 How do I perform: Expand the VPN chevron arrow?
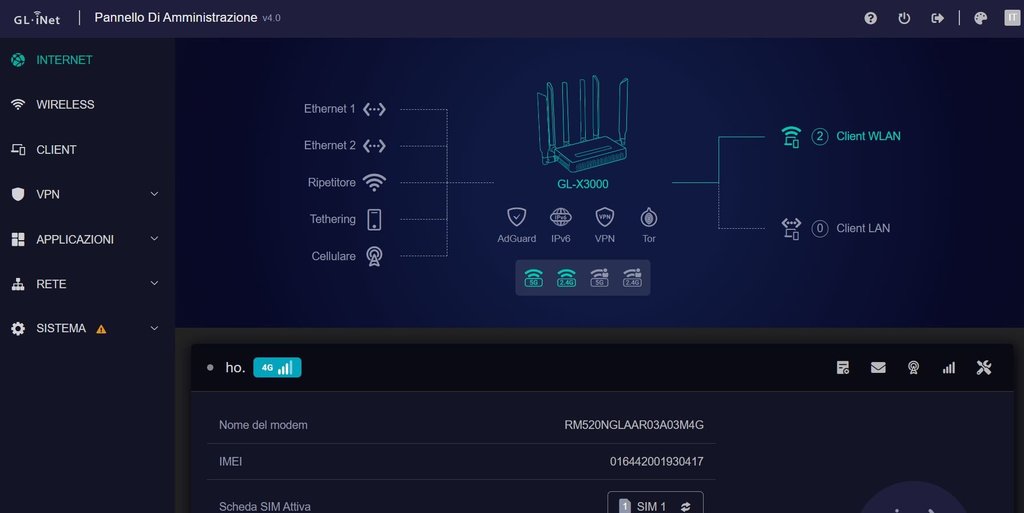(154, 194)
